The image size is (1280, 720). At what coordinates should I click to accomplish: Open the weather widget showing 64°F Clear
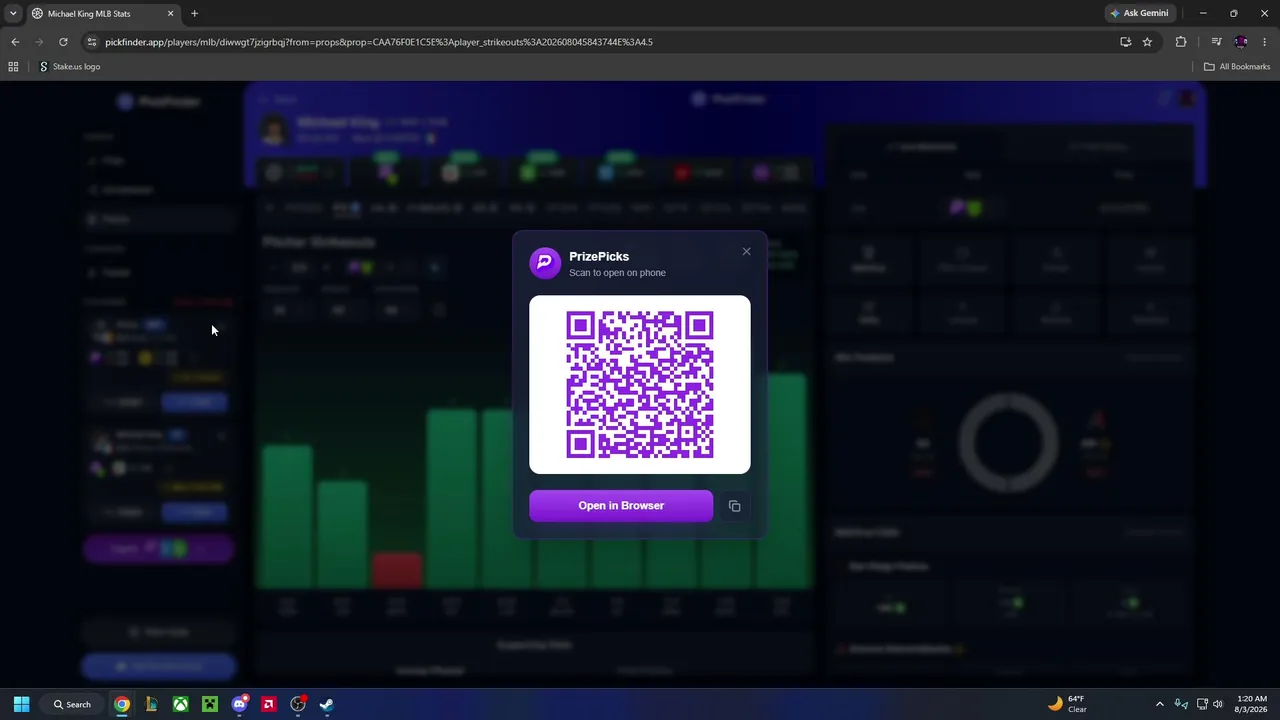1067,704
